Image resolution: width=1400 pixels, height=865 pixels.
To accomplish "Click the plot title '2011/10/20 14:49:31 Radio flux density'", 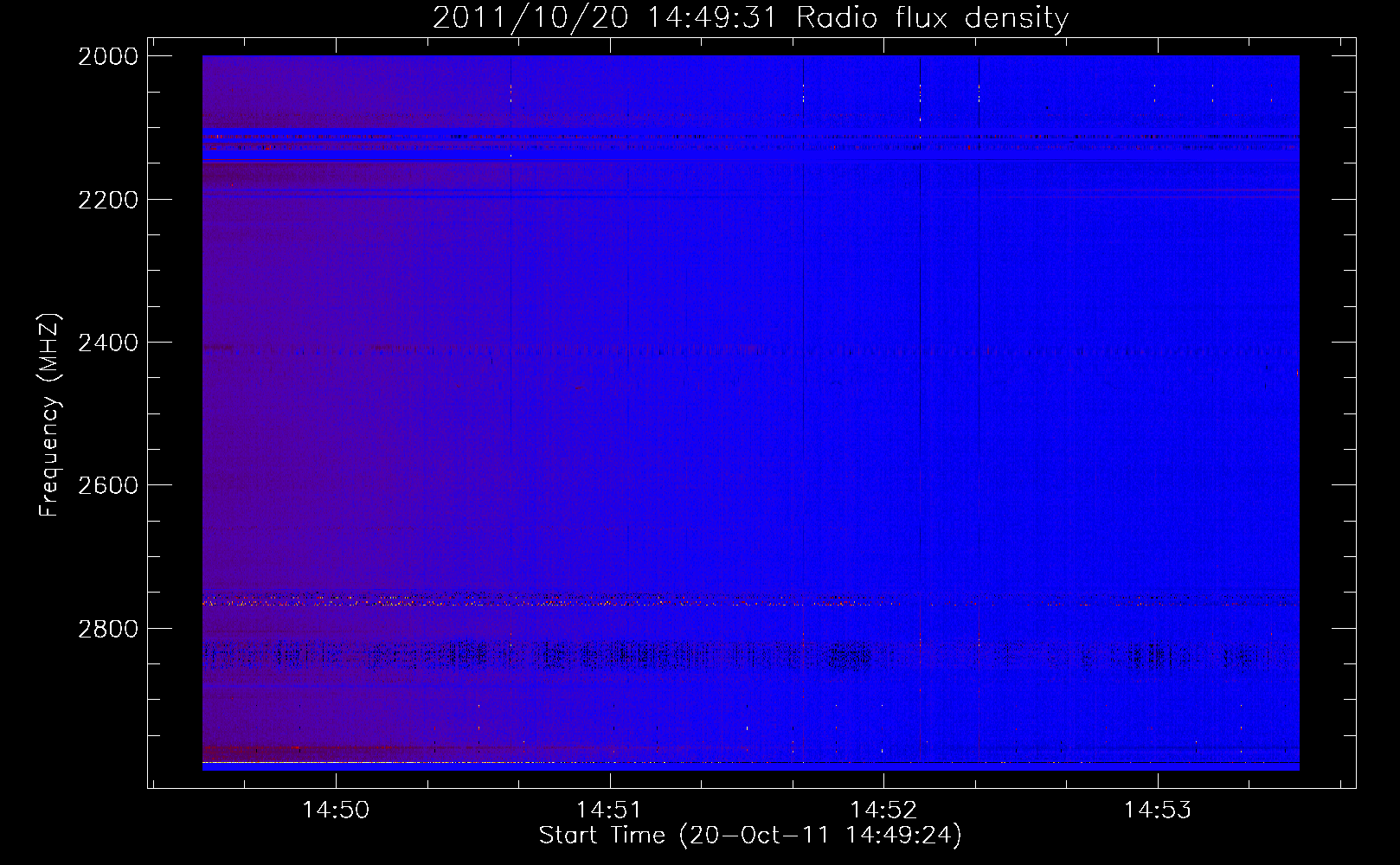I will pos(750,17).
